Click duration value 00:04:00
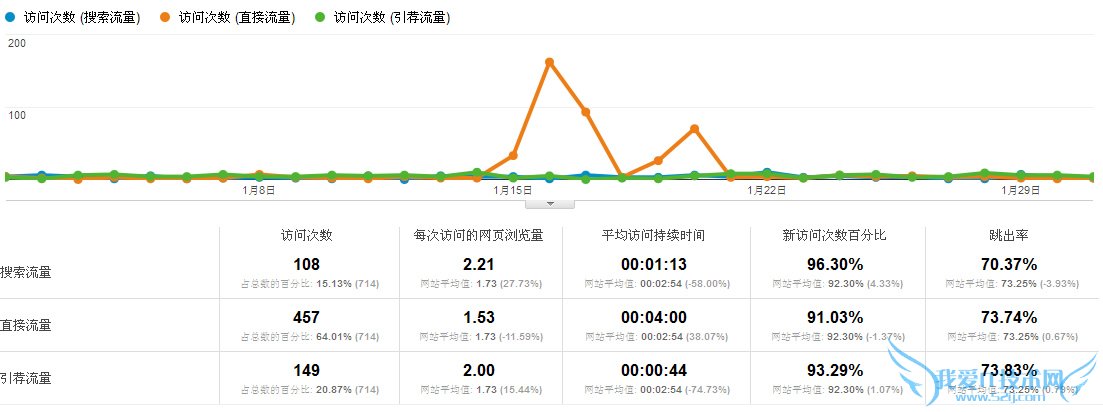Viewport: 1103px width, 412px height. tap(653, 317)
